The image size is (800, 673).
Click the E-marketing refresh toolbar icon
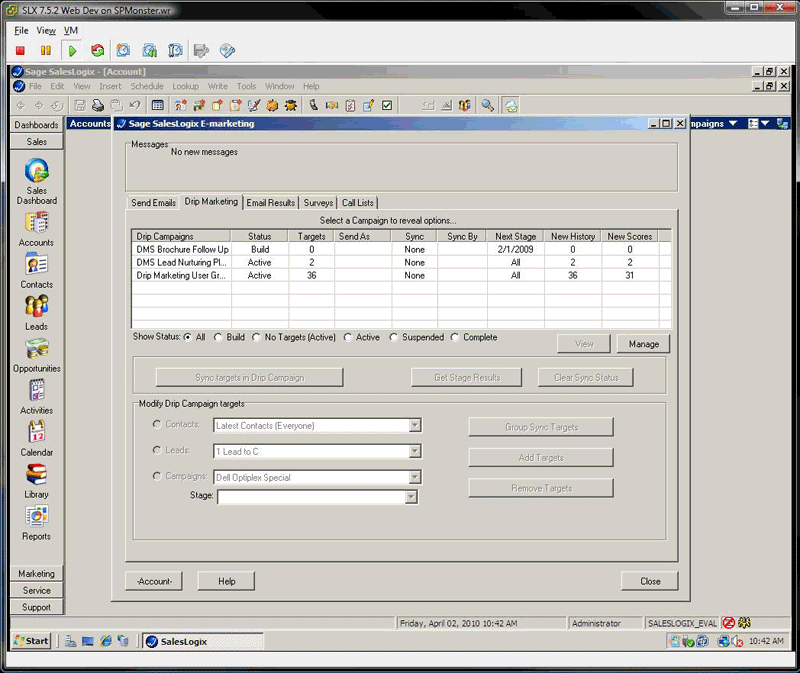511,106
